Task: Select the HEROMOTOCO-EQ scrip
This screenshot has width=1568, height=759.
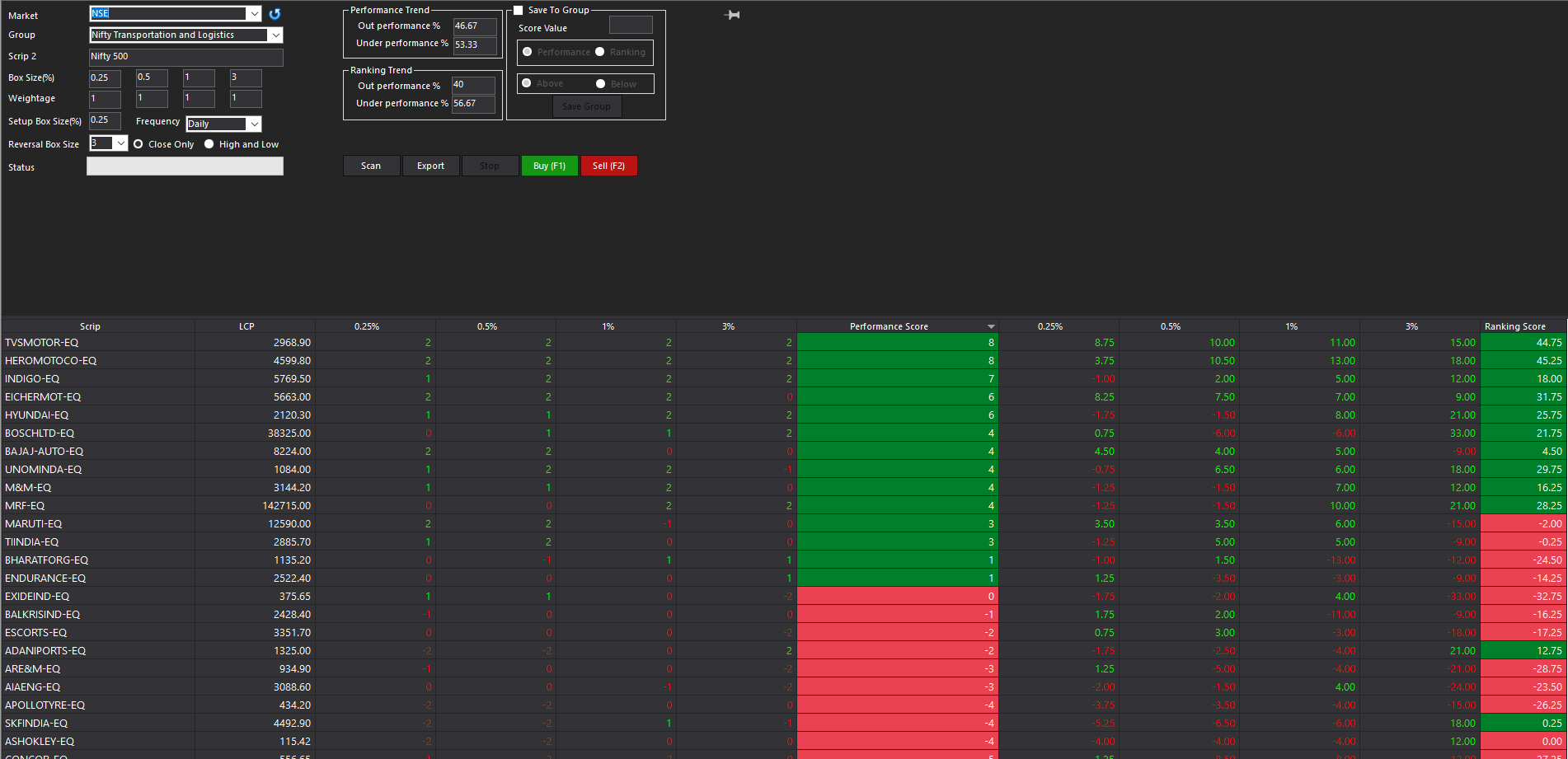Action: tap(50, 361)
